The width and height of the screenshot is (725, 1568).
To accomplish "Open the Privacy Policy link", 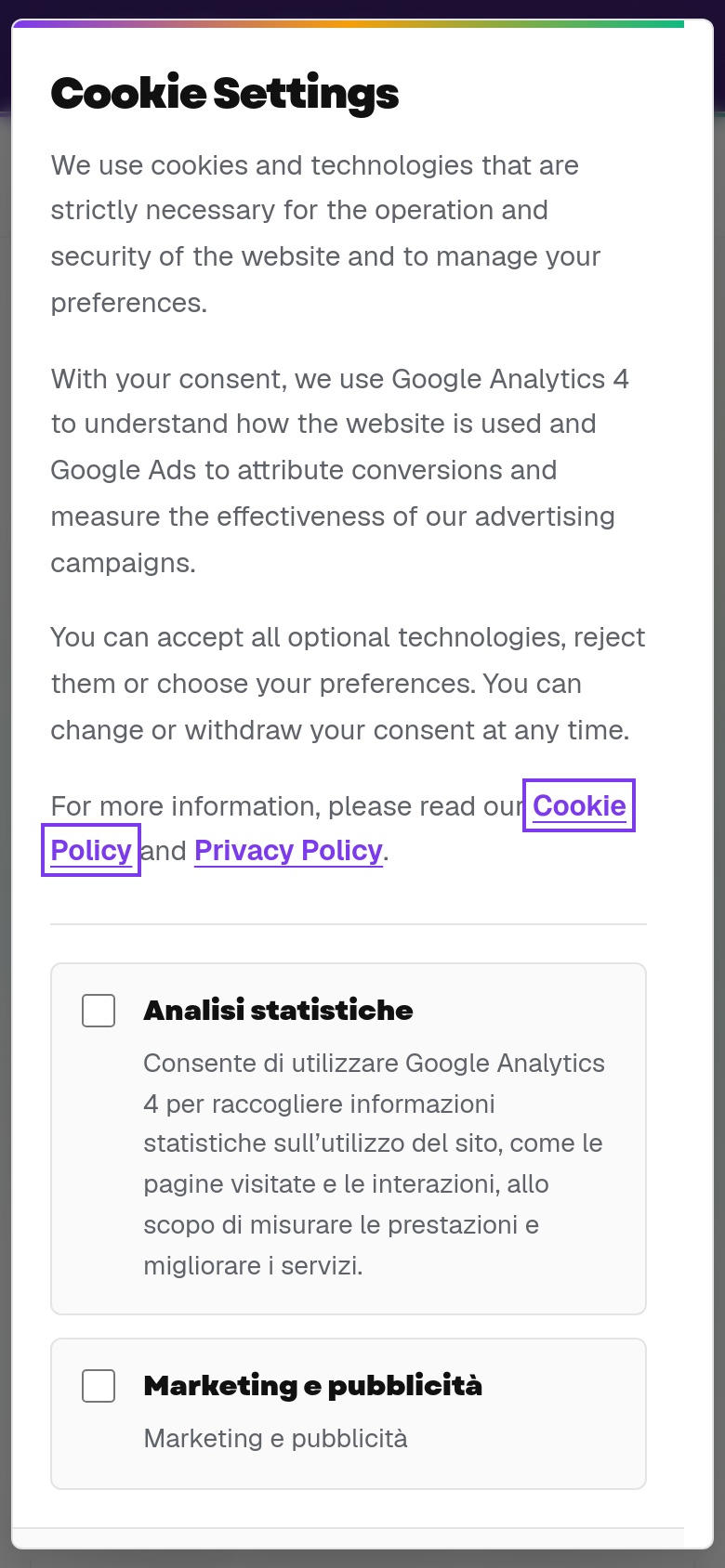I will click(288, 850).
